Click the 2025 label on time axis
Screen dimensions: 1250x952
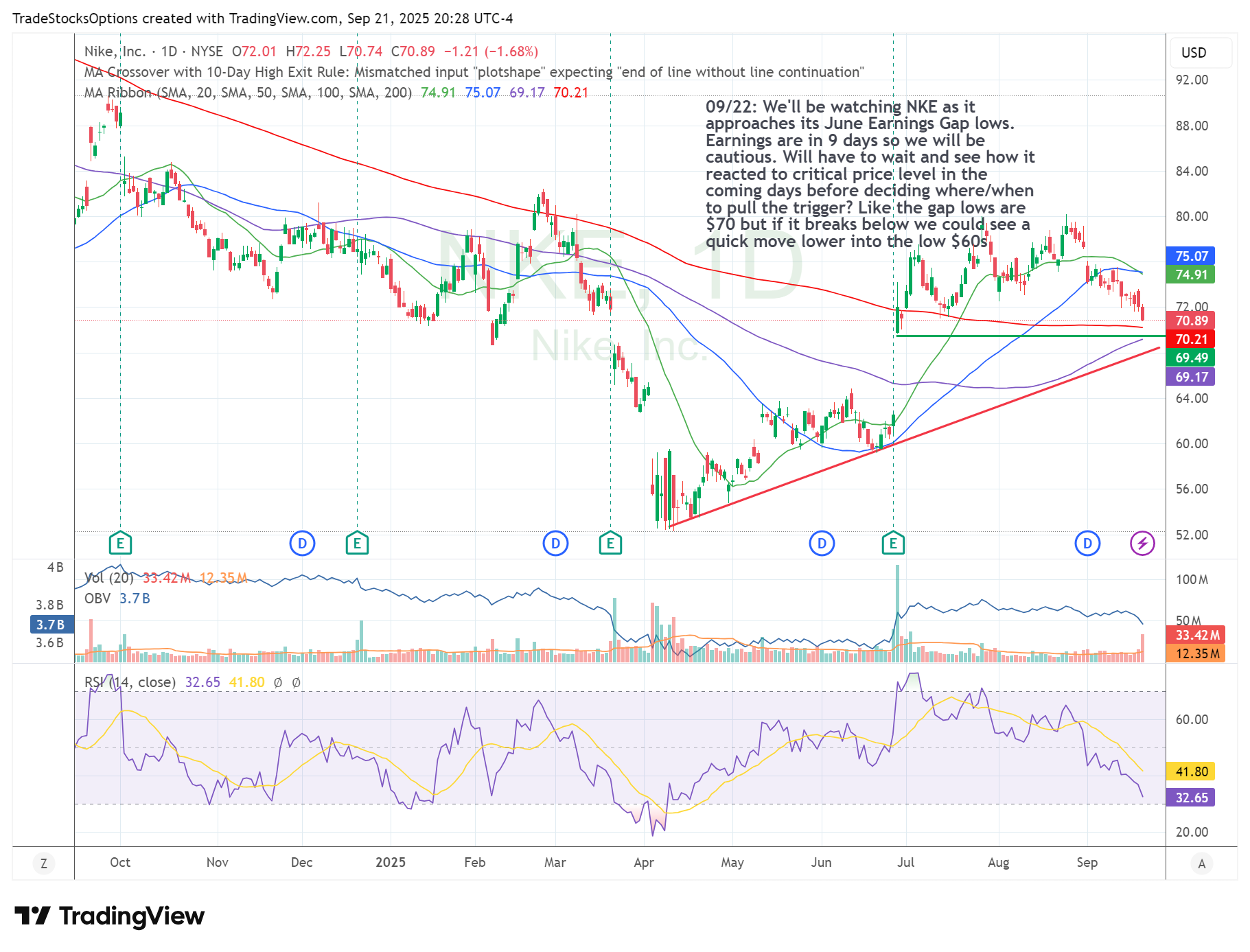point(391,862)
